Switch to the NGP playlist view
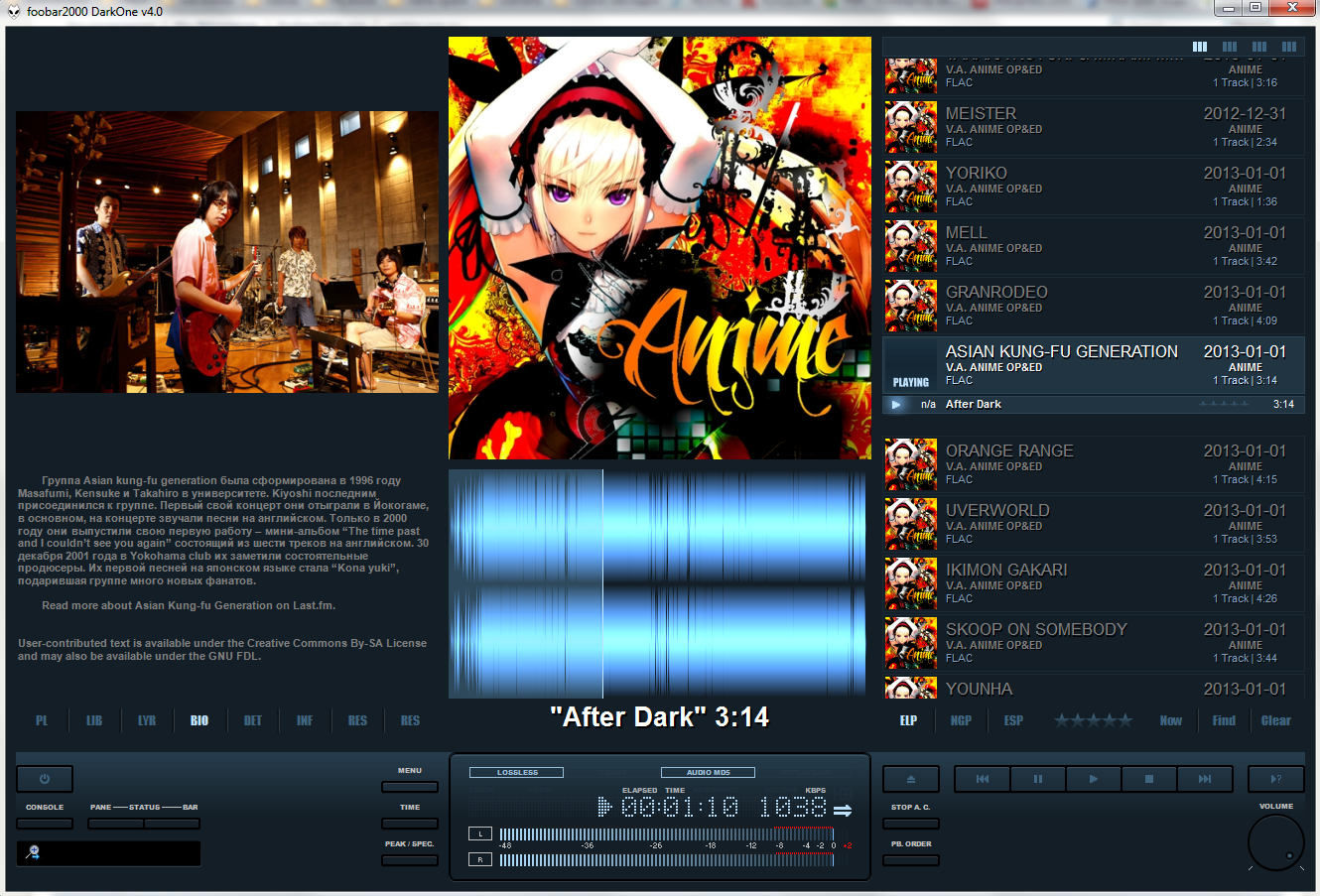This screenshot has height=896, width=1320. [x=961, y=720]
